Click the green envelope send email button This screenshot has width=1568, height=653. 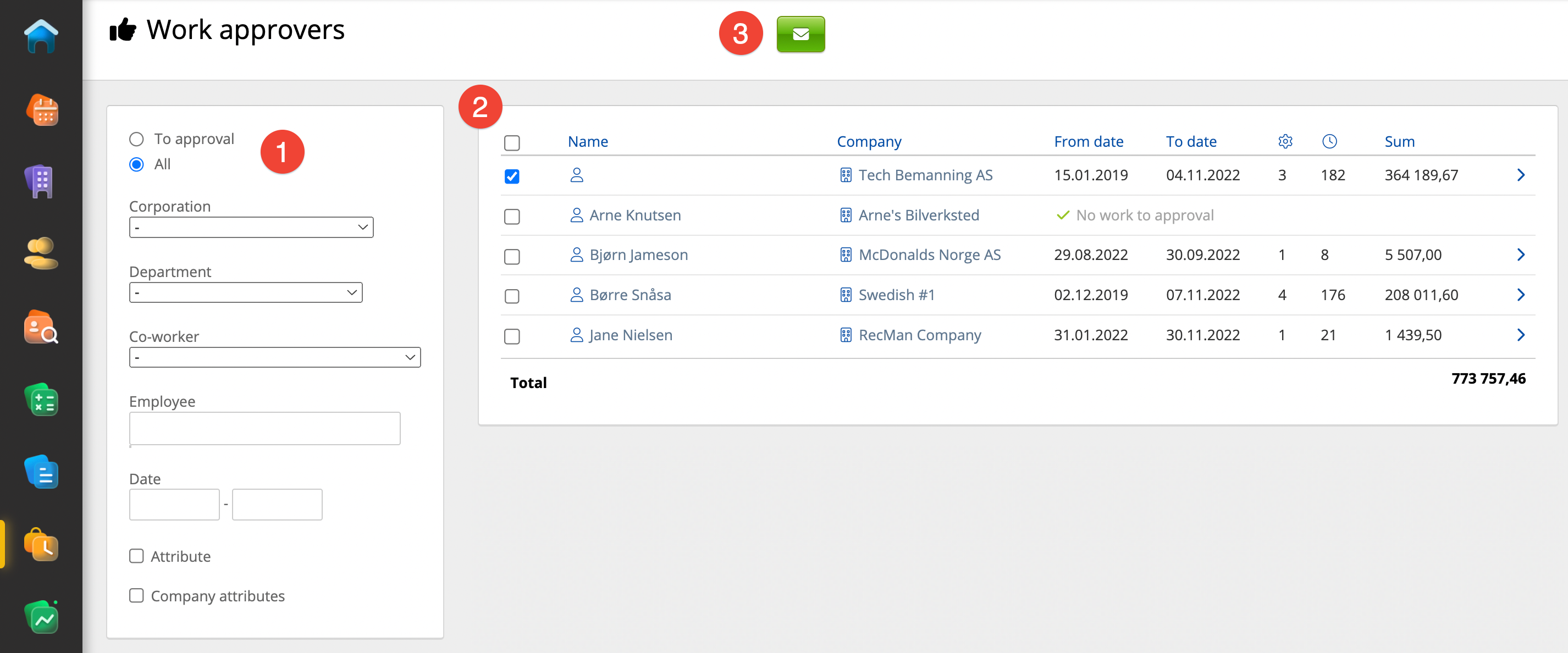pyautogui.click(x=800, y=34)
